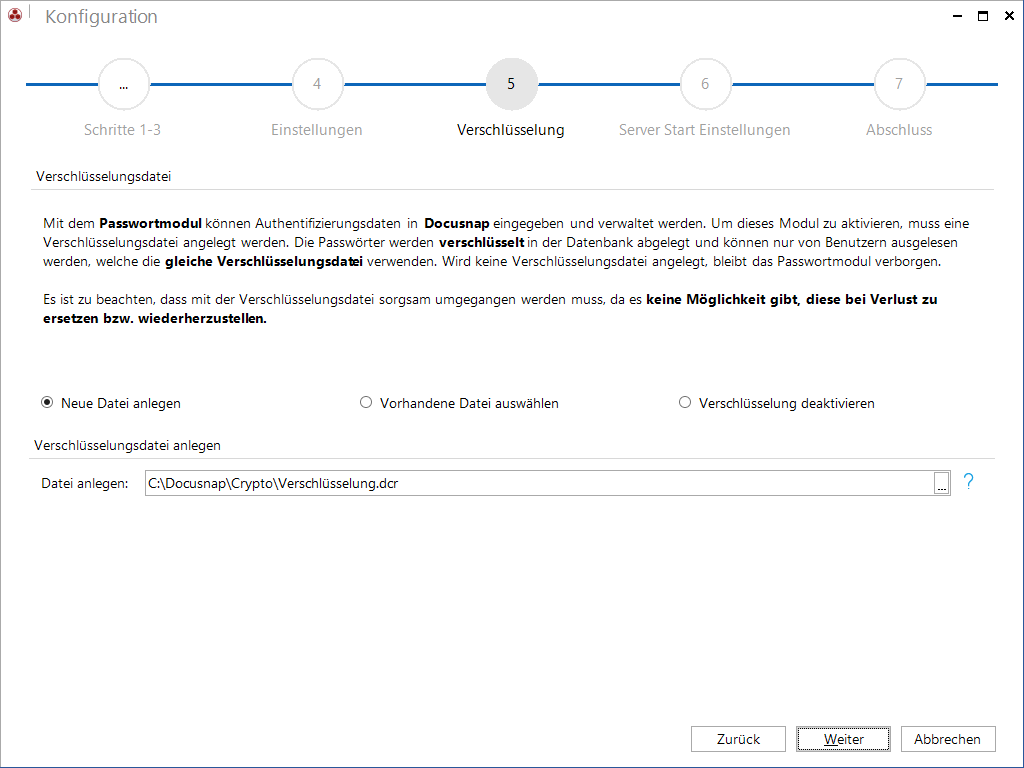Select step 5 circle in wizard
Image resolution: width=1024 pixels, height=768 pixels.
511,84
